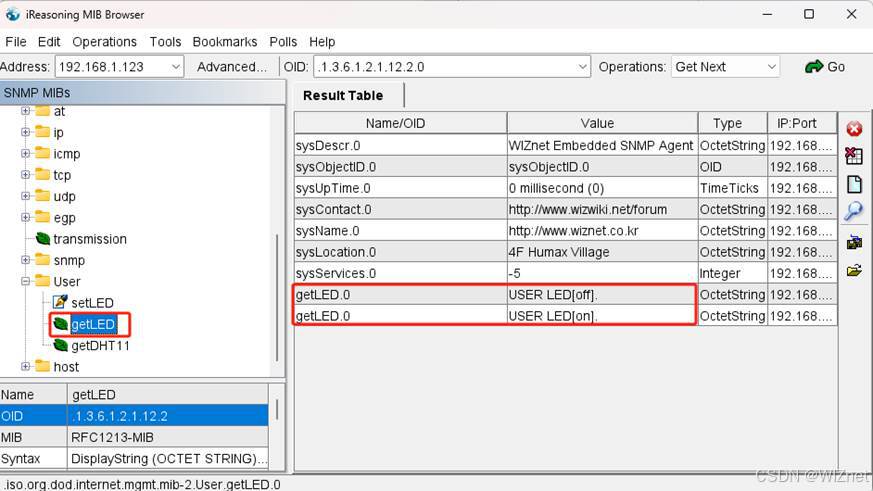Viewport: 873px width, 491px height.
Task: Expand the tcp tree node
Action: (25, 175)
